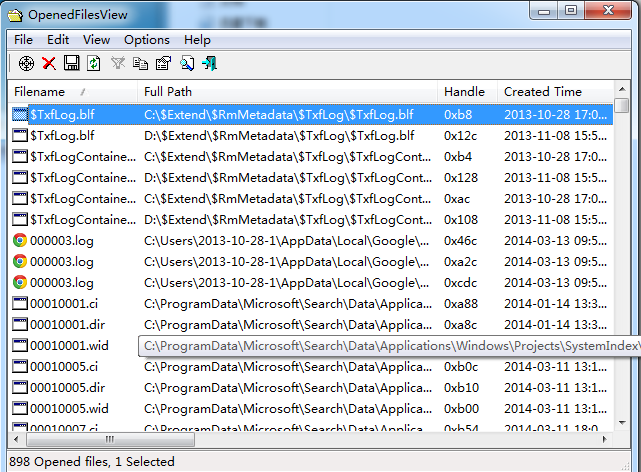Click vertical scrollbar up arrow
This screenshot has width=641, height=472.
622,89
